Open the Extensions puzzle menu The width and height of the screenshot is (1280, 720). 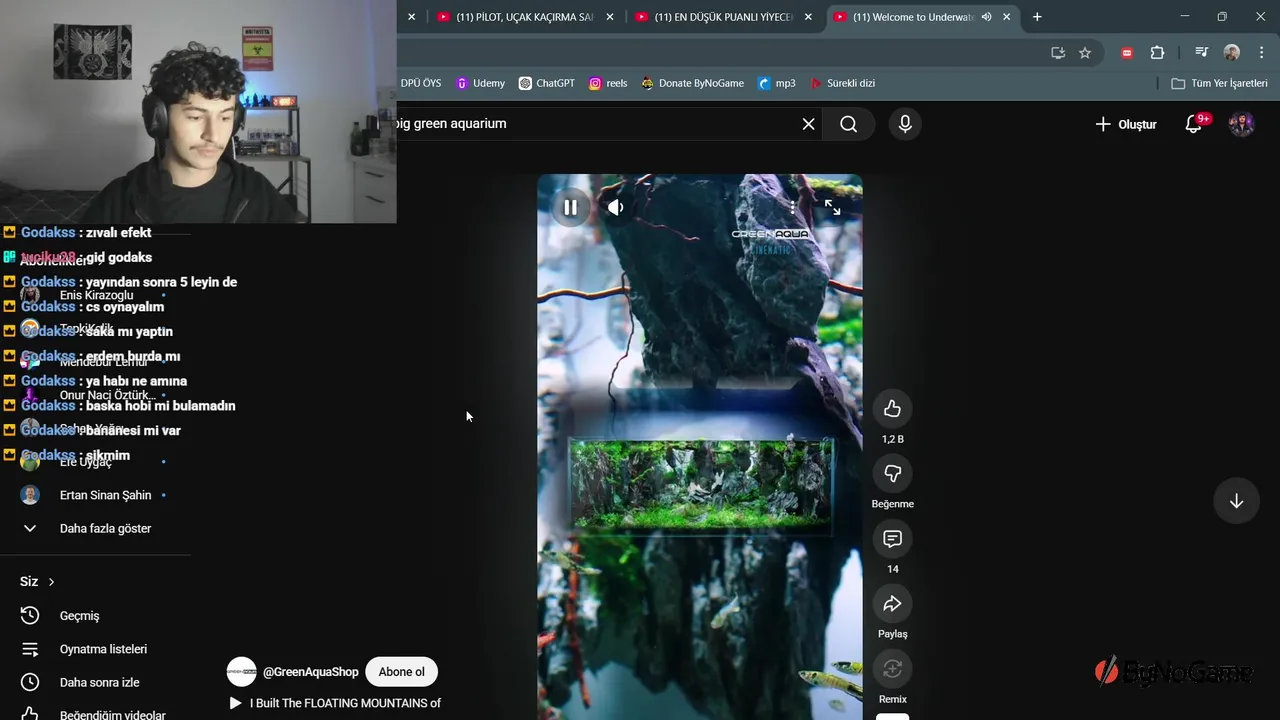tap(1157, 53)
